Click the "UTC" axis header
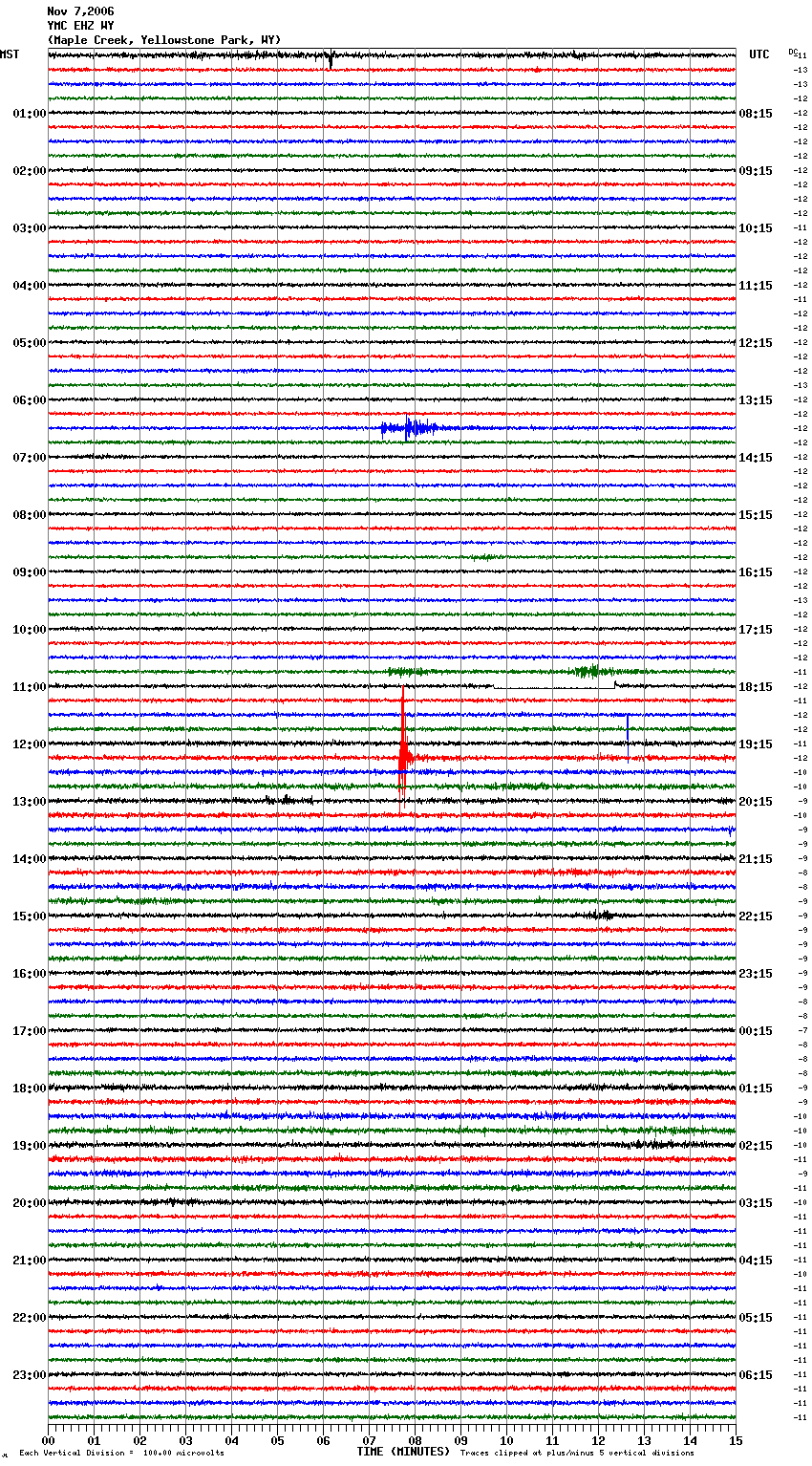This screenshot has width=812, height=1466. click(759, 54)
